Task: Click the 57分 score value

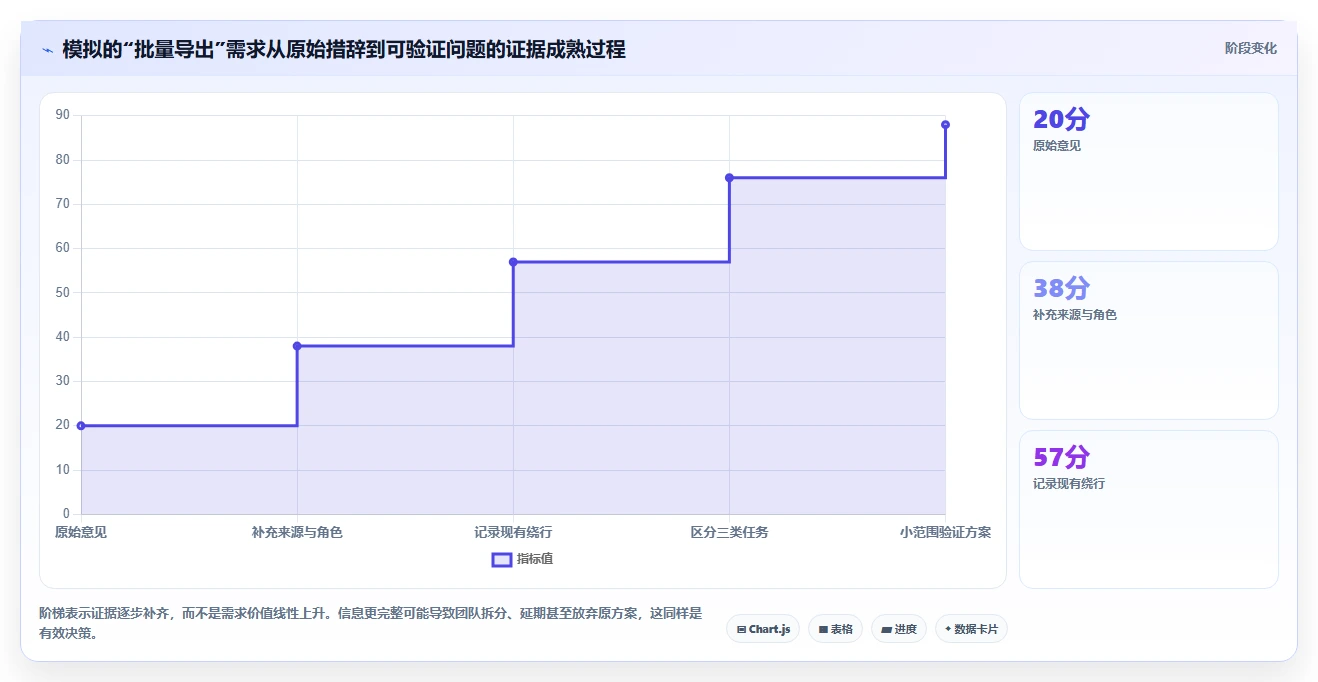Action: (x=1061, y=457)
